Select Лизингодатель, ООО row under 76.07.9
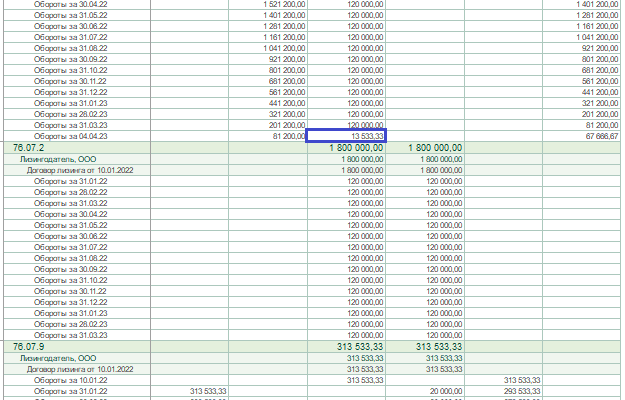This screenshot has width=625, height=400. pyautogui.click(x=58, y=358)
